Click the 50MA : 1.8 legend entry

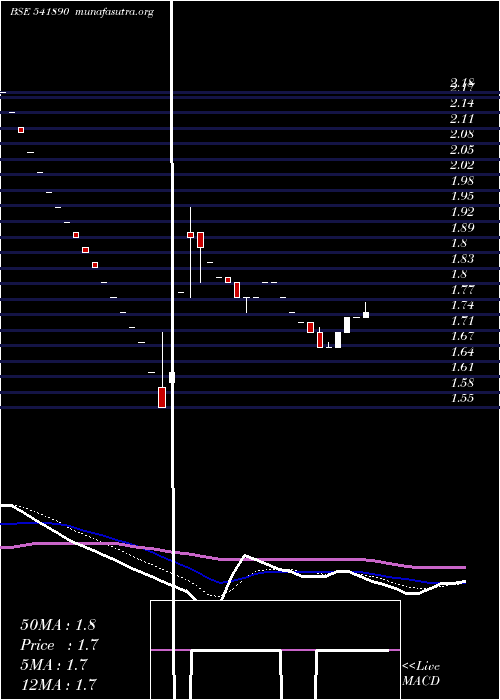click(58, 625)
